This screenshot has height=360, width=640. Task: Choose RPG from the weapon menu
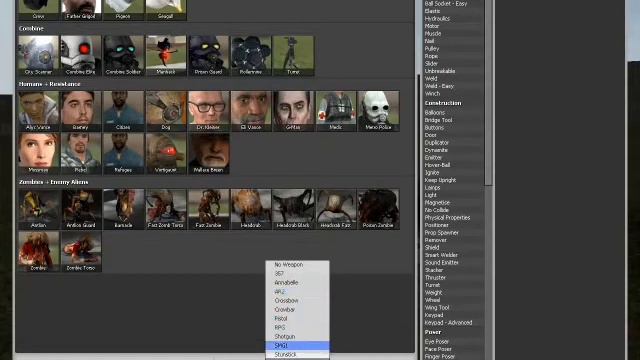[x=297, y=328]
